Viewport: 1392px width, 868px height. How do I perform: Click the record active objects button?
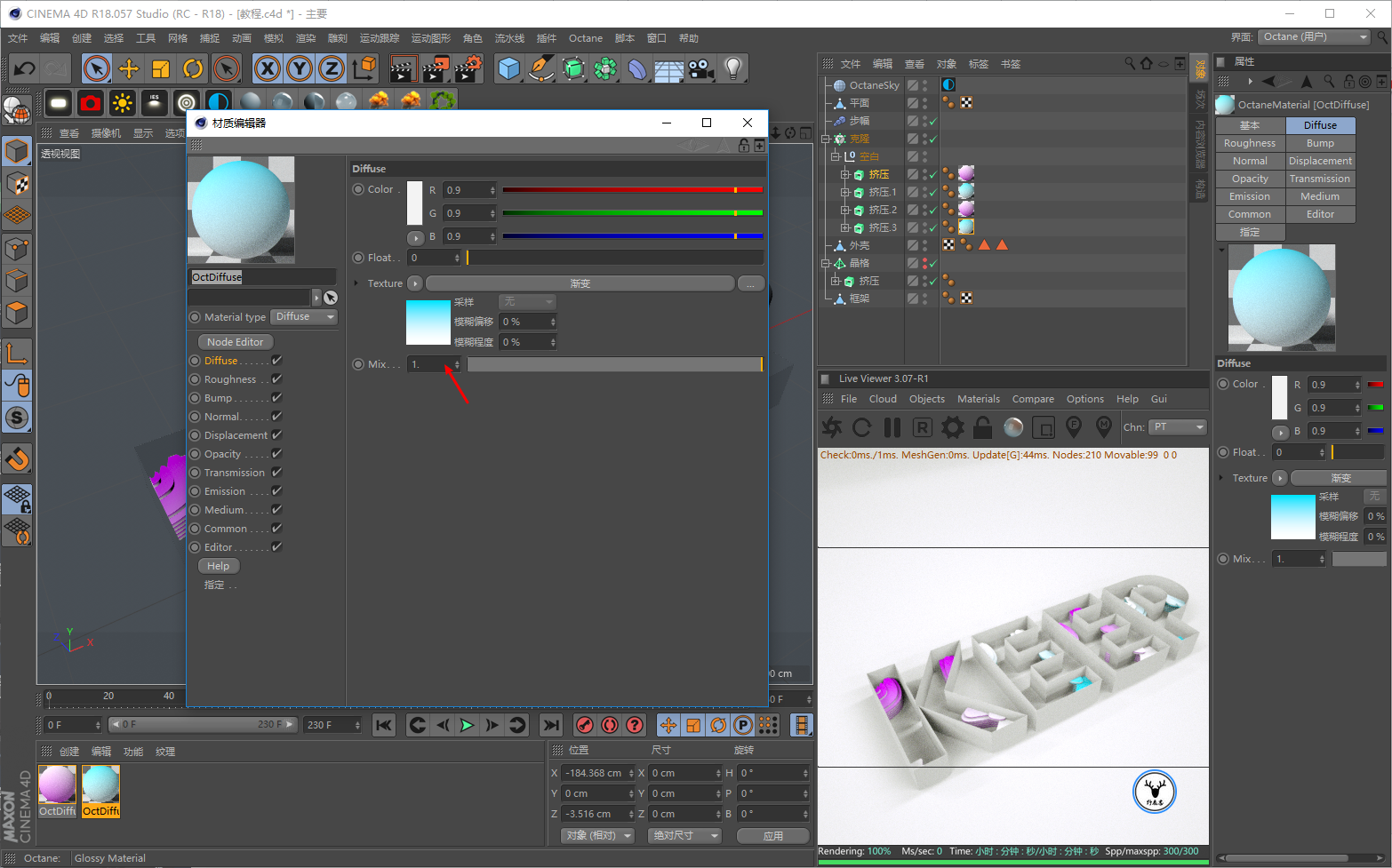(584, 726)
